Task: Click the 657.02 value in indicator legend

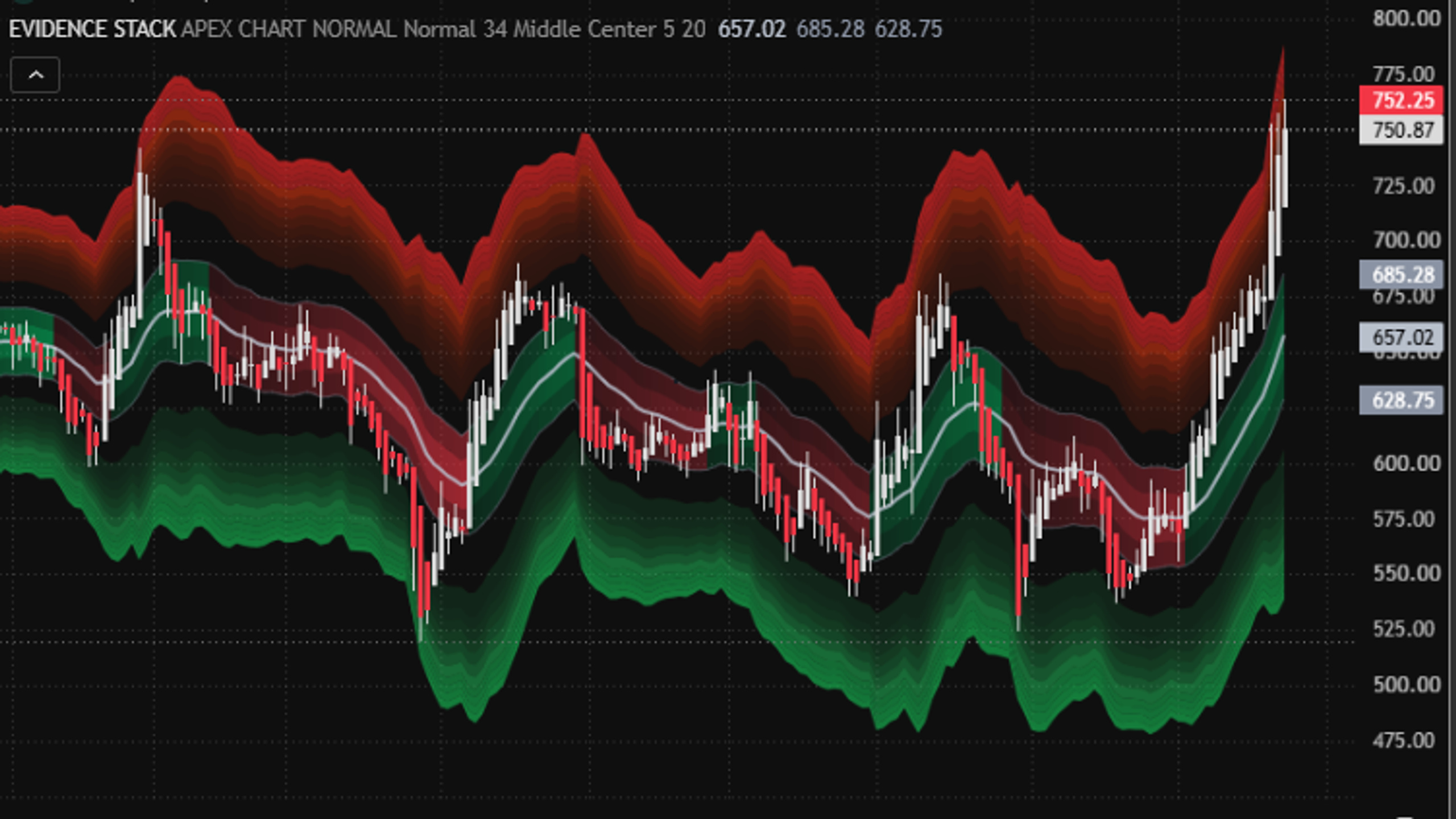Action: point(752,29)
